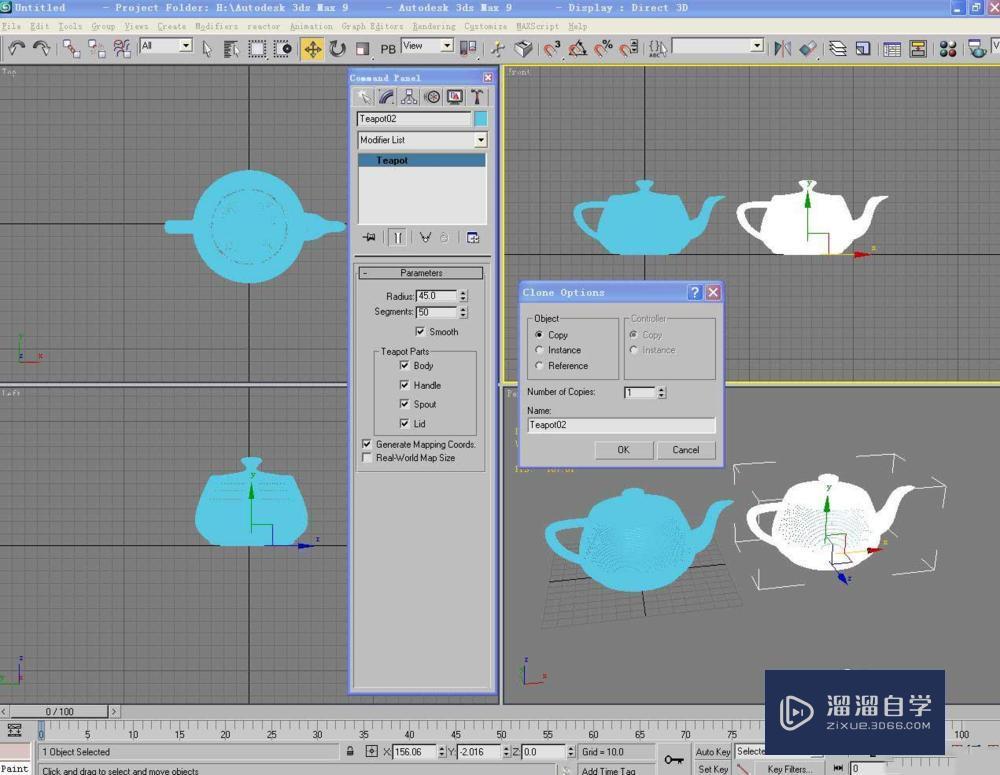This screenshot has height=775, width=1000.
Task: Select the Select Object arrow tool
Action: pos(208,47)
